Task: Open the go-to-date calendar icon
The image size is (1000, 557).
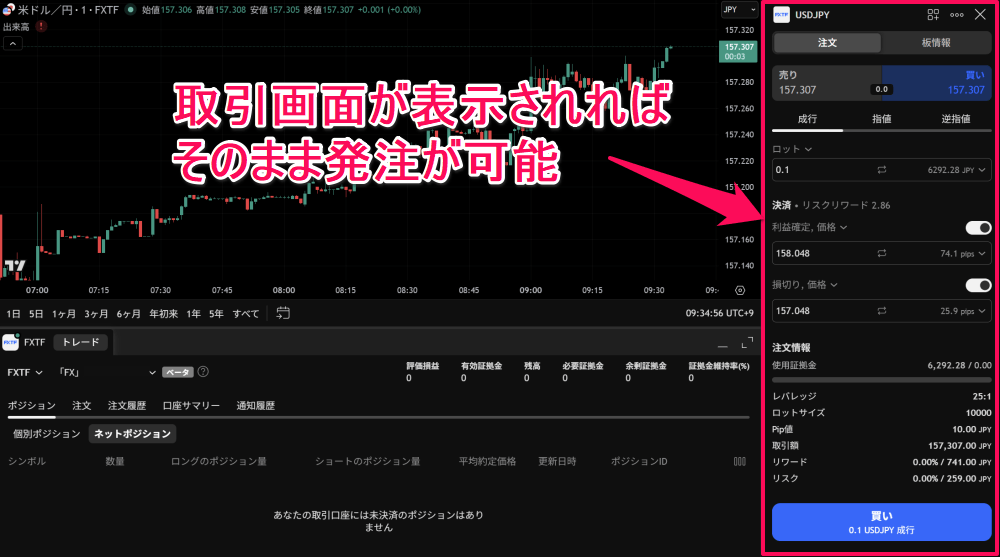Action: tap(283, 313)
